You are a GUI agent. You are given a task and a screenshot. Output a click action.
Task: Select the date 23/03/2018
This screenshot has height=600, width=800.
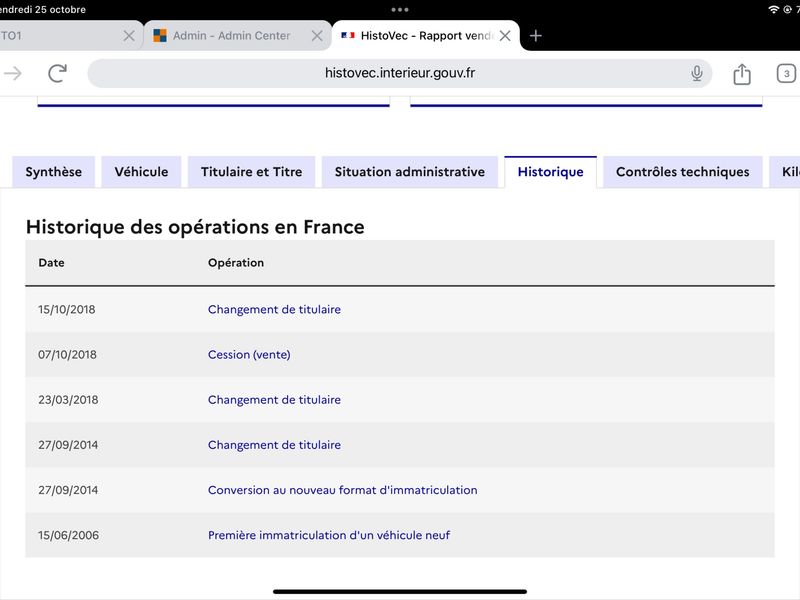(x=68, y=399)
